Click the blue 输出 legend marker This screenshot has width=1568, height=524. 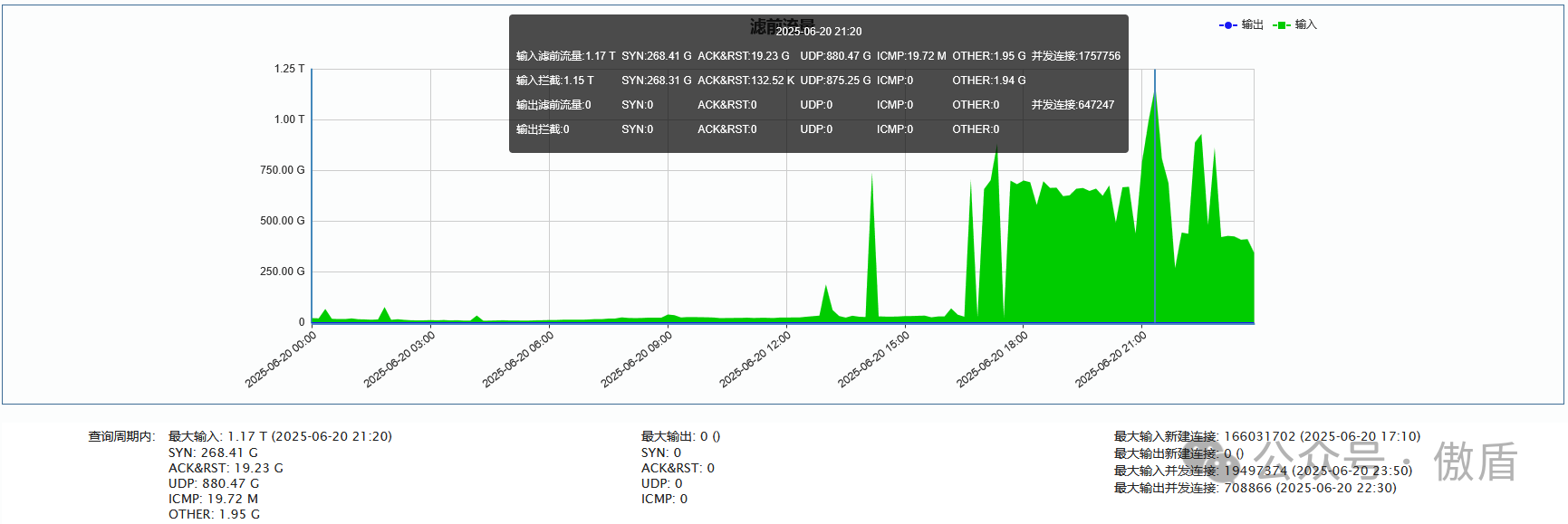[1227, 25]
